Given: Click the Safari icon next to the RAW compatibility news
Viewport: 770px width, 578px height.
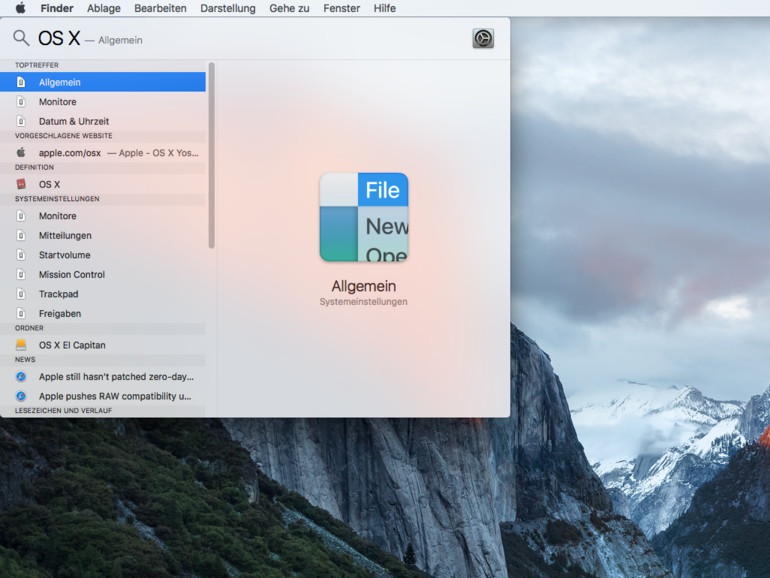Looking at the screenshot, I should coord(21,396).
